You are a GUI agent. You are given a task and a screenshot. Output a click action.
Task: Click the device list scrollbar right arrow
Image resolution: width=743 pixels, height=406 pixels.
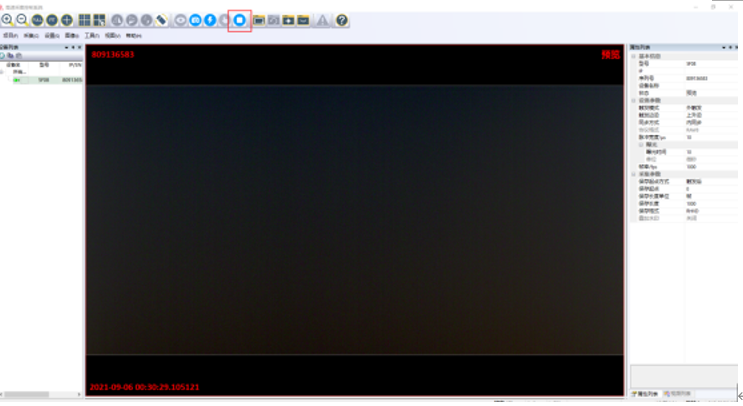[79, 394]
